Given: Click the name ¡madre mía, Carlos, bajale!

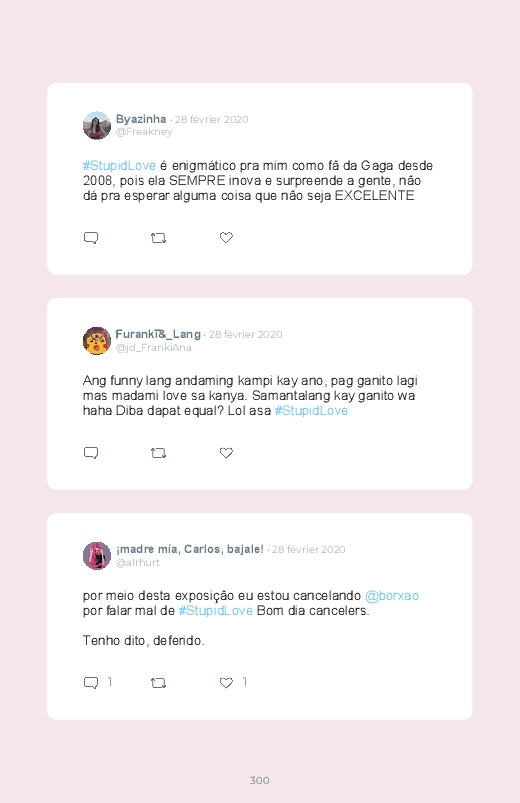Looking at the screenshot, I should click(190, 549).
